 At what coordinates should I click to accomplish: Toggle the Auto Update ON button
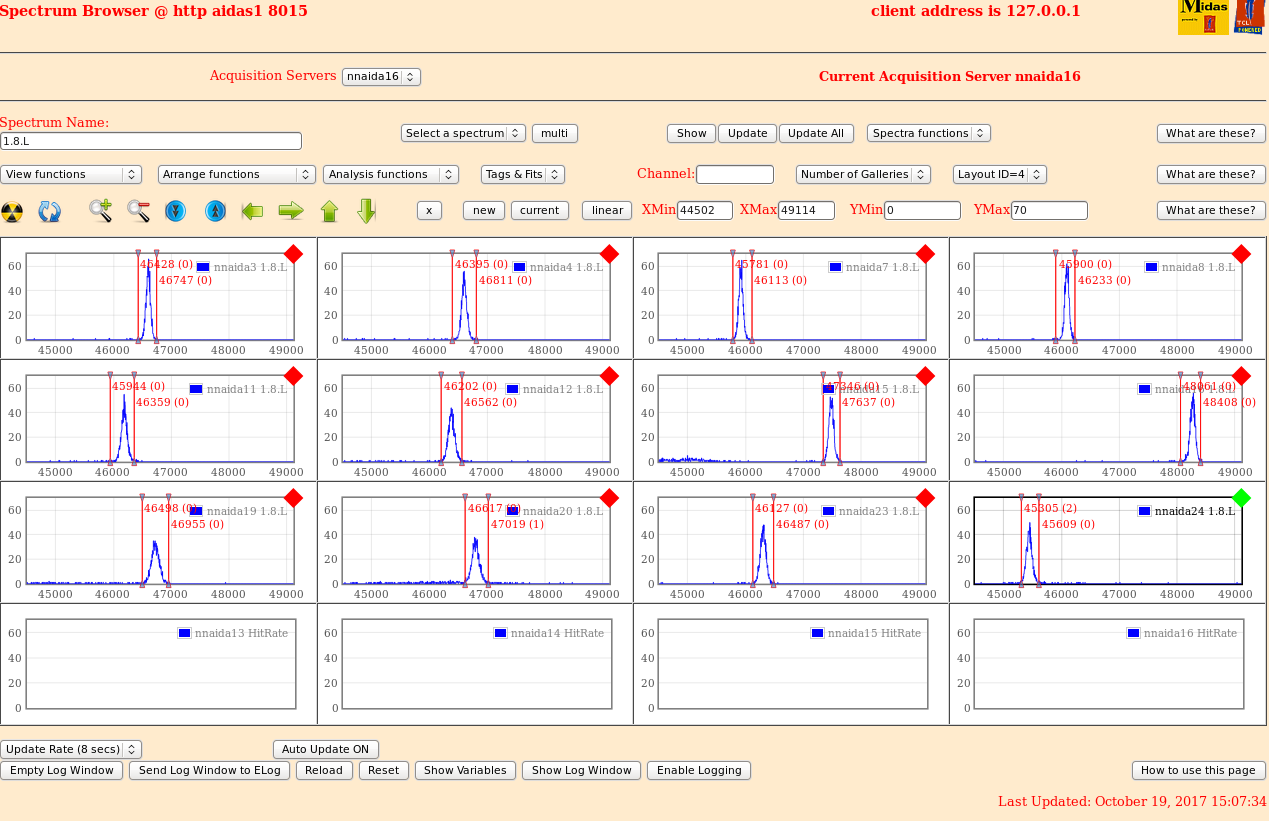[x=325, y=749]
